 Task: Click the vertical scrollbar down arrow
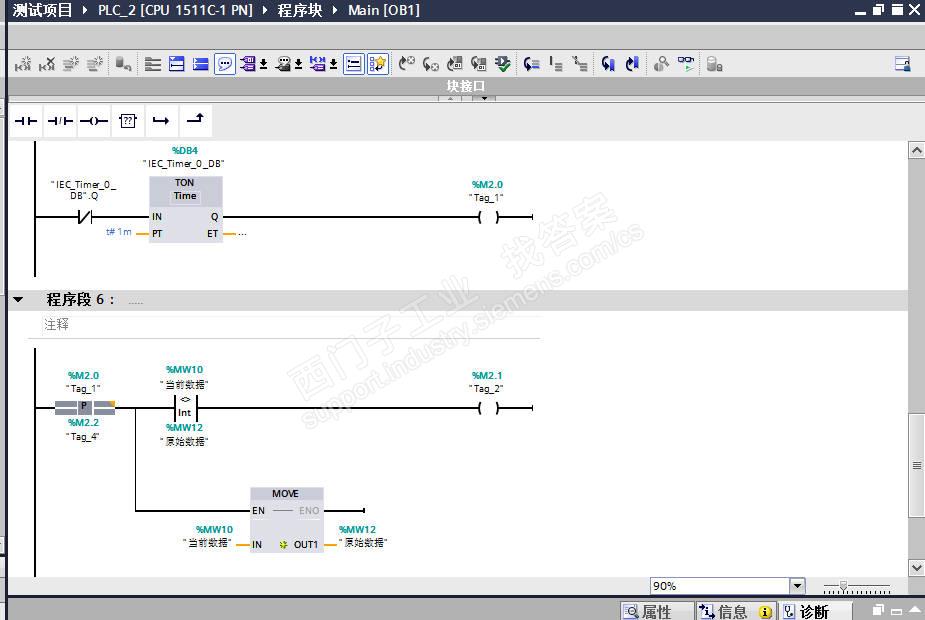916,568
